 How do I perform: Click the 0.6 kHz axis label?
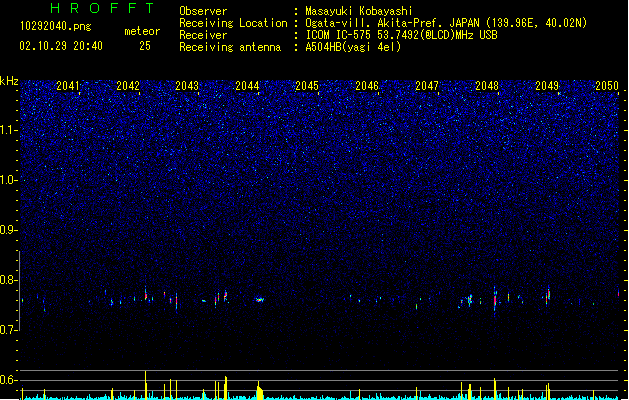click(8, 380)
